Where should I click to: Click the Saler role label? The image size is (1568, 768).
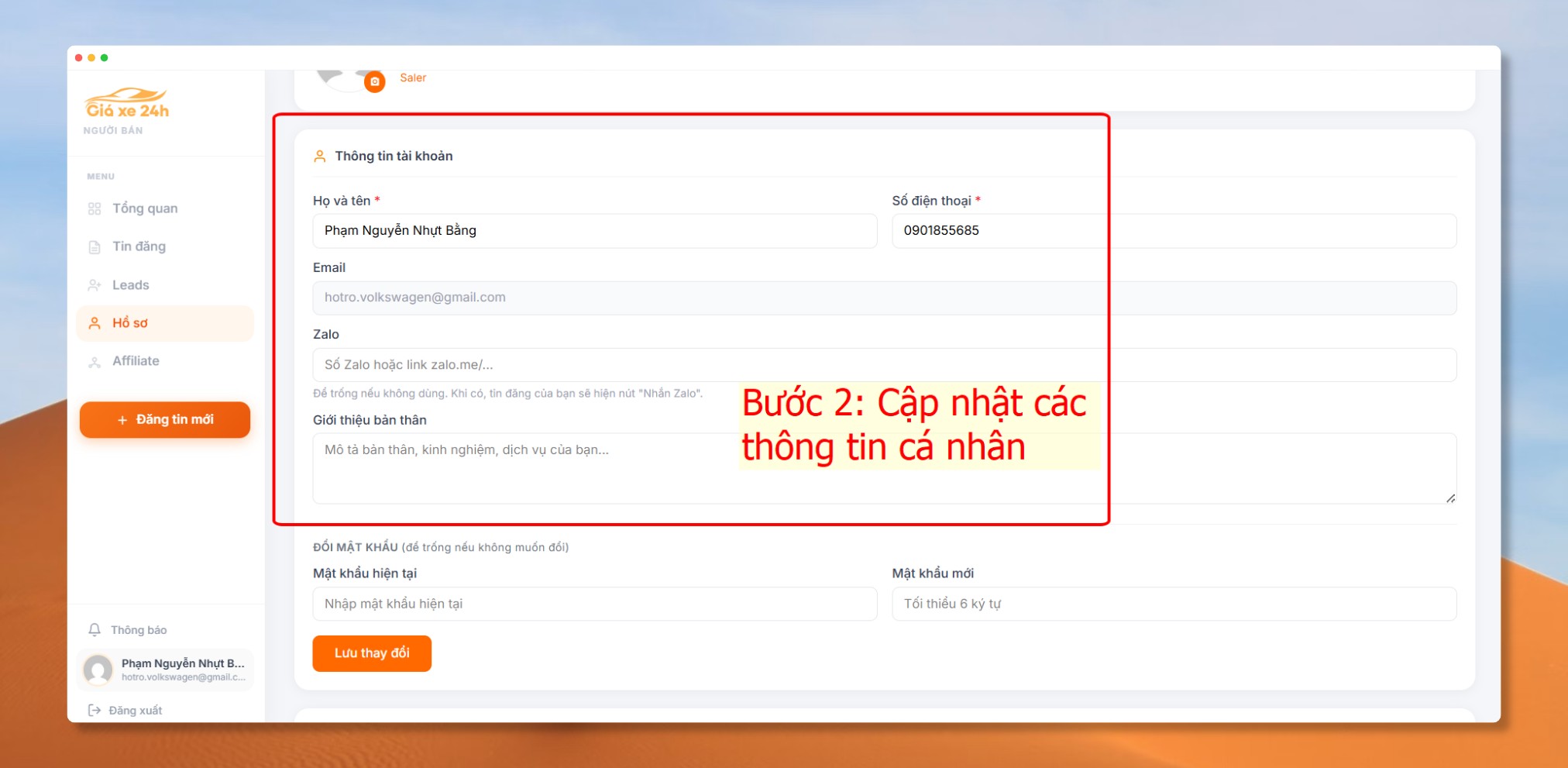coord(413,77)
